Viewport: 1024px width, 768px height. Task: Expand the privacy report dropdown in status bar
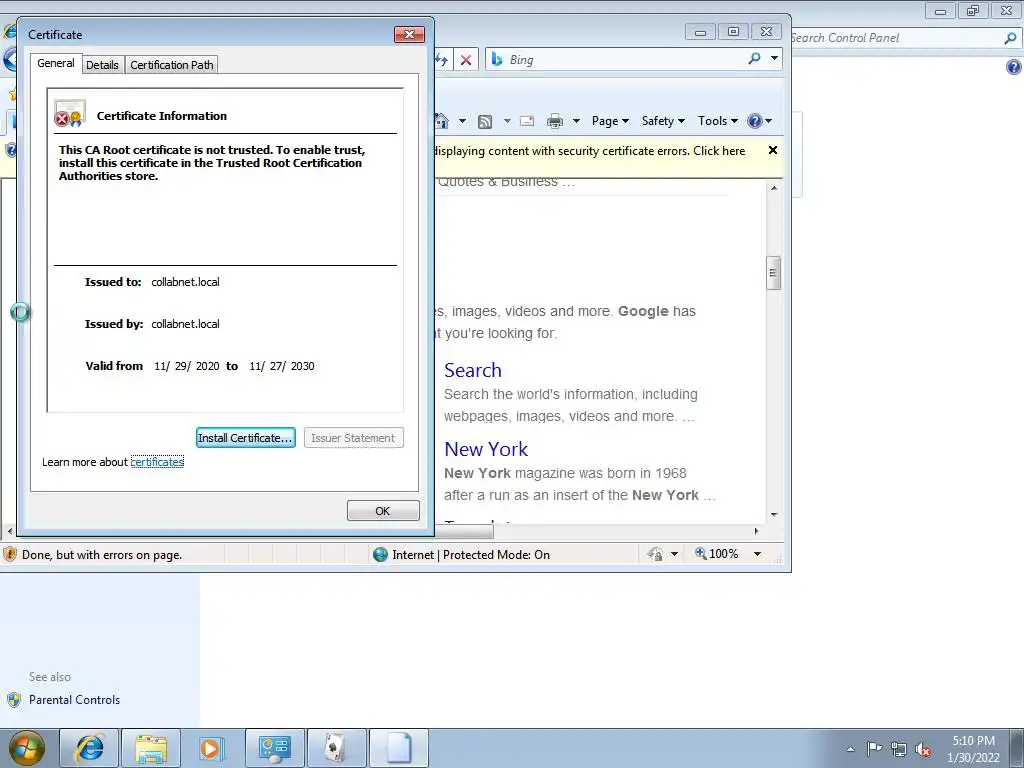(675, 554)
